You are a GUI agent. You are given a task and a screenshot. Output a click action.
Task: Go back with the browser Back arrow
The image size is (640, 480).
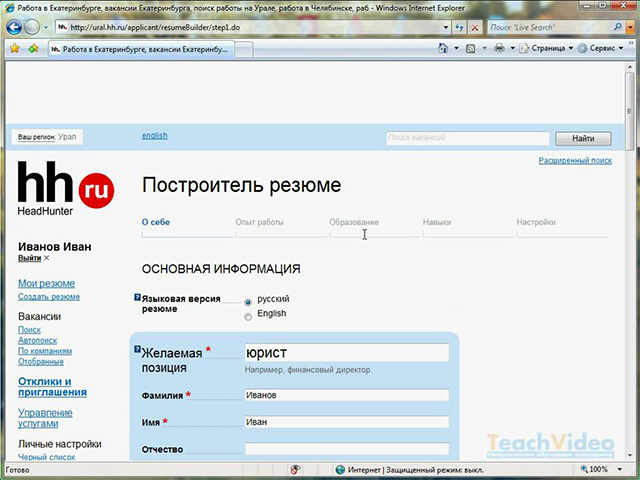pos(14,27)
